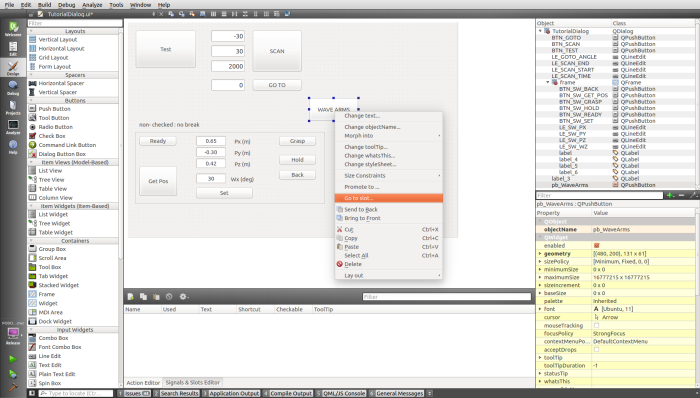Click the green Run button

tap(13, 359)
